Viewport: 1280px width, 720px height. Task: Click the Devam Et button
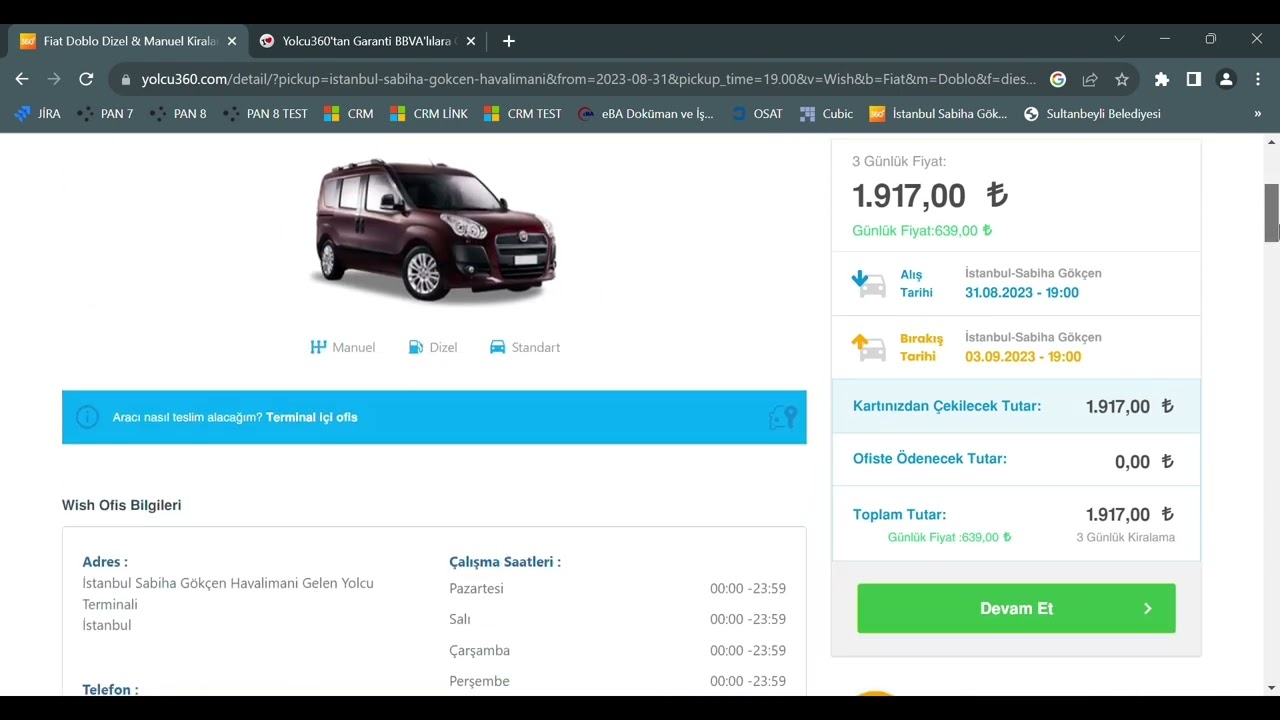pyautogui.click(x=1016, y=608)
